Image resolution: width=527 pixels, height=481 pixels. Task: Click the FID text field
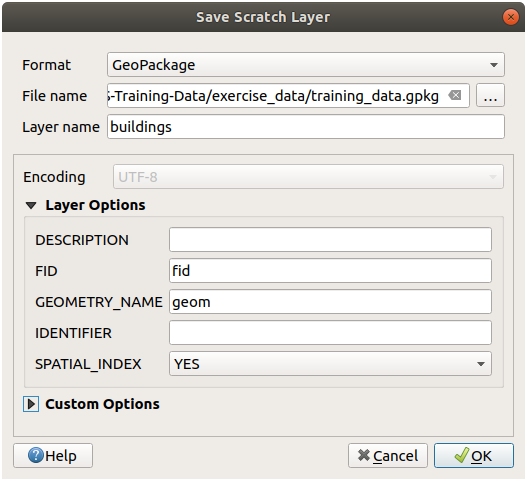[x=330, y=271]
